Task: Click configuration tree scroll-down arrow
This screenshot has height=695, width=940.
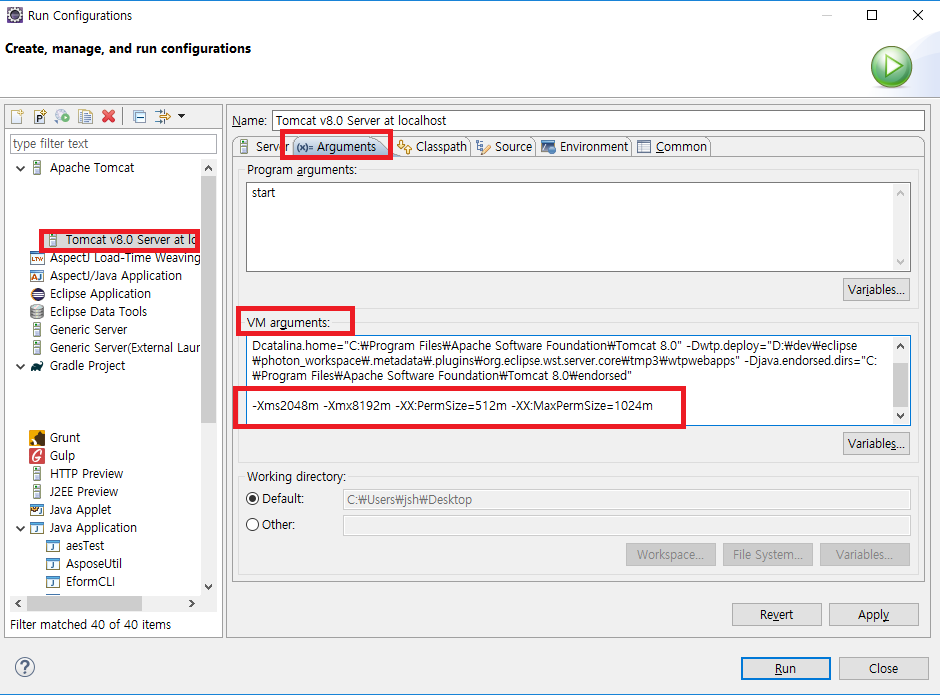Action: click(209, 586)
